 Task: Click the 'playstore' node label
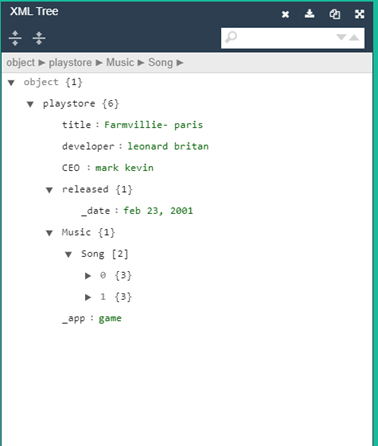69,104
